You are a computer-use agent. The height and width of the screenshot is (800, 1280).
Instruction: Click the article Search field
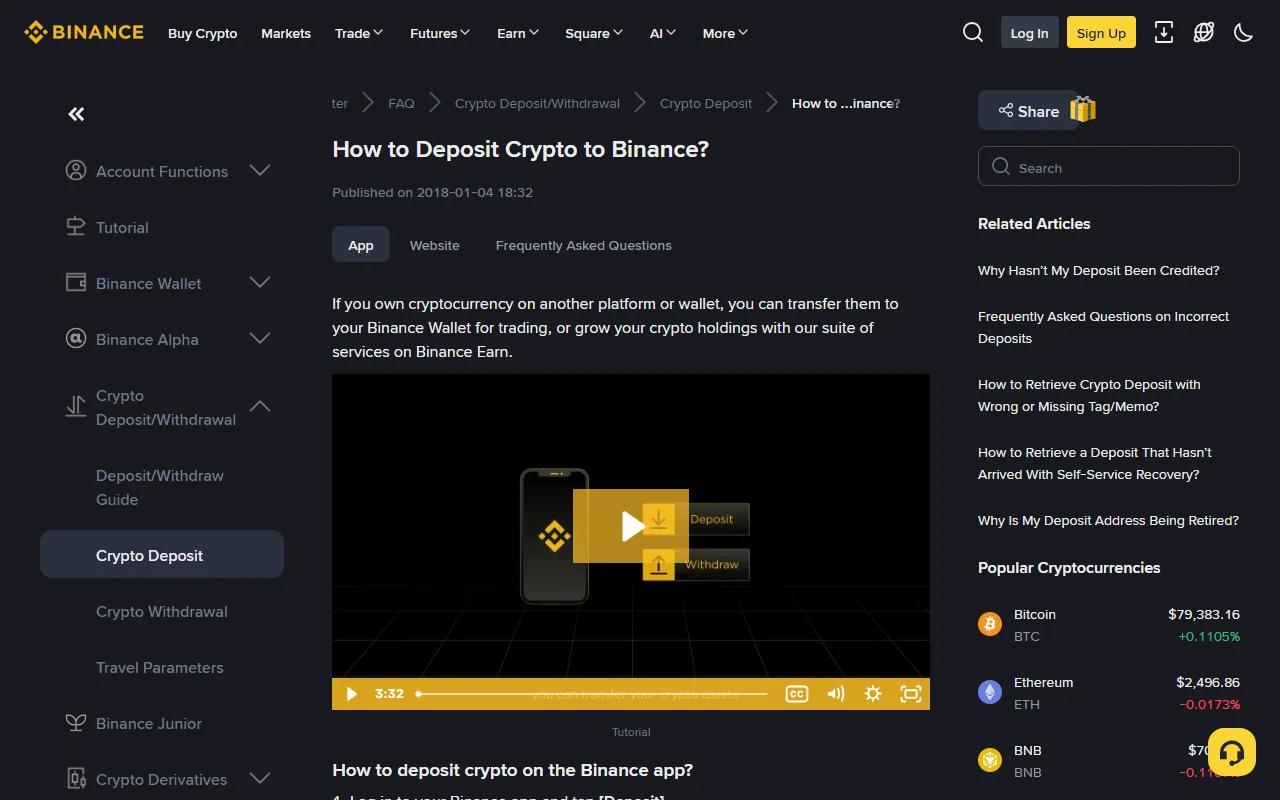point(1109,167)
